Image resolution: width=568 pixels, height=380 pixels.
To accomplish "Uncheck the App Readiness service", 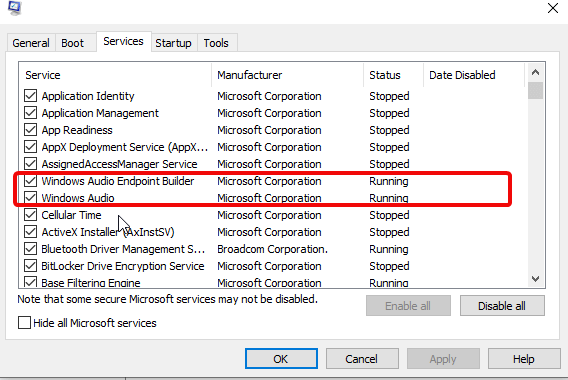I will 30,130.
